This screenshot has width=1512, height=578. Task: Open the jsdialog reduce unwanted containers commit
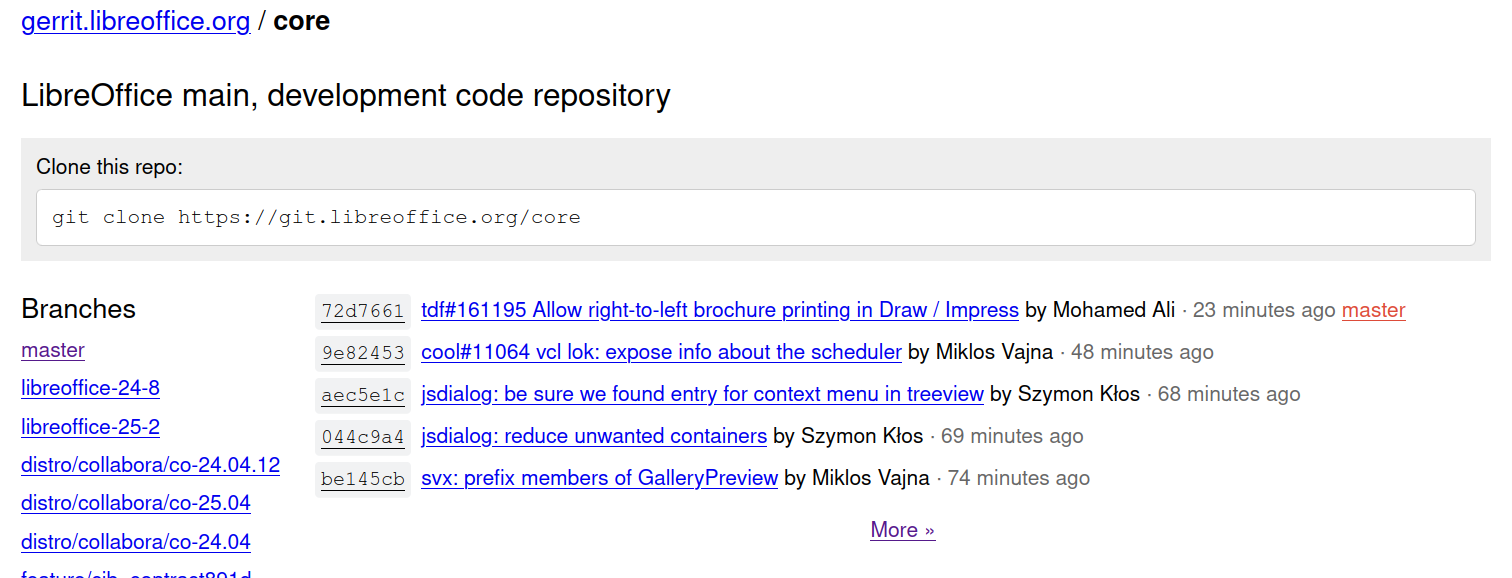pos(594,436)
